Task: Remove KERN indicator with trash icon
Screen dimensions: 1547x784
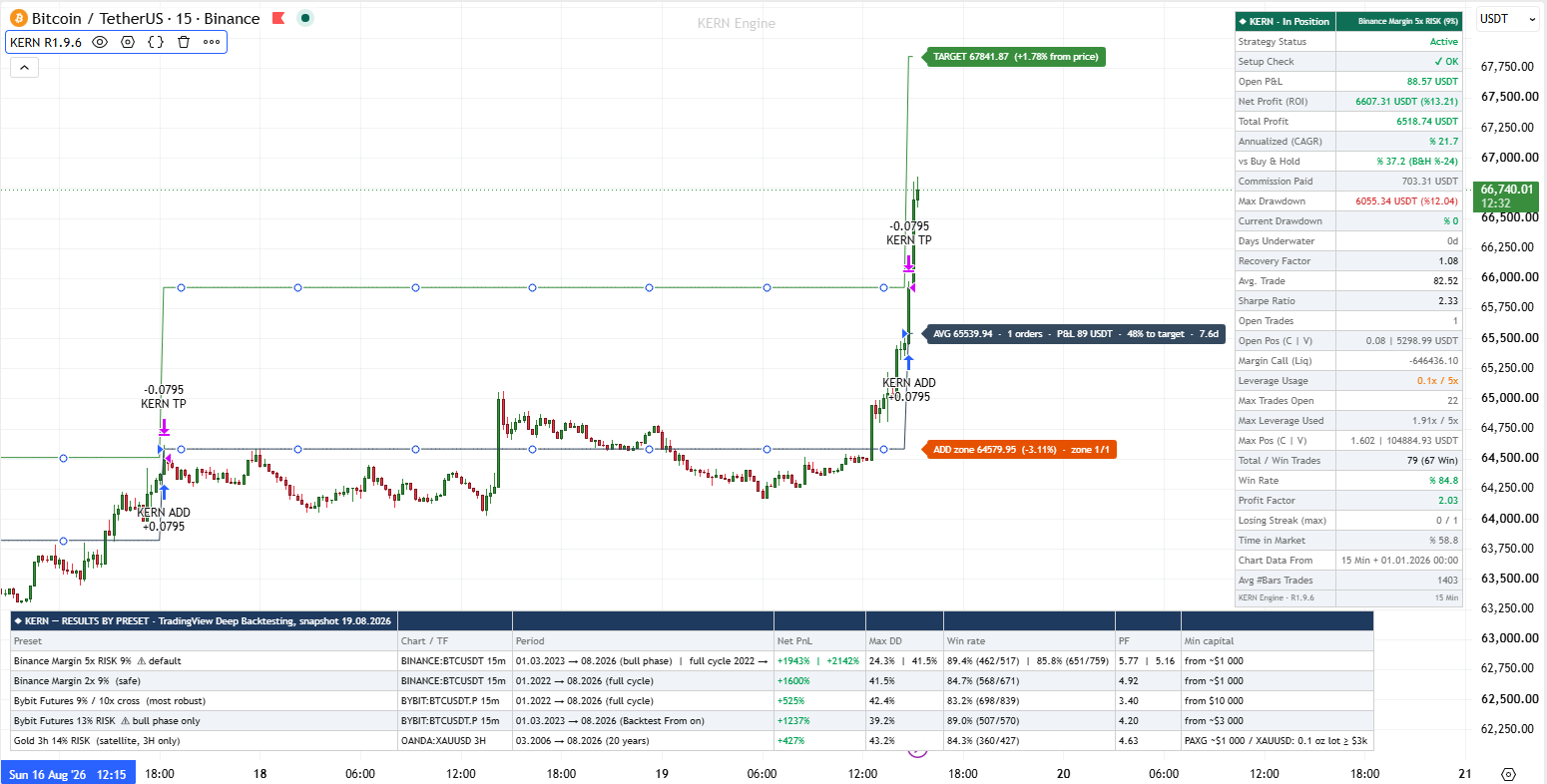Action: pyautogui.click(x=184, y=42)
